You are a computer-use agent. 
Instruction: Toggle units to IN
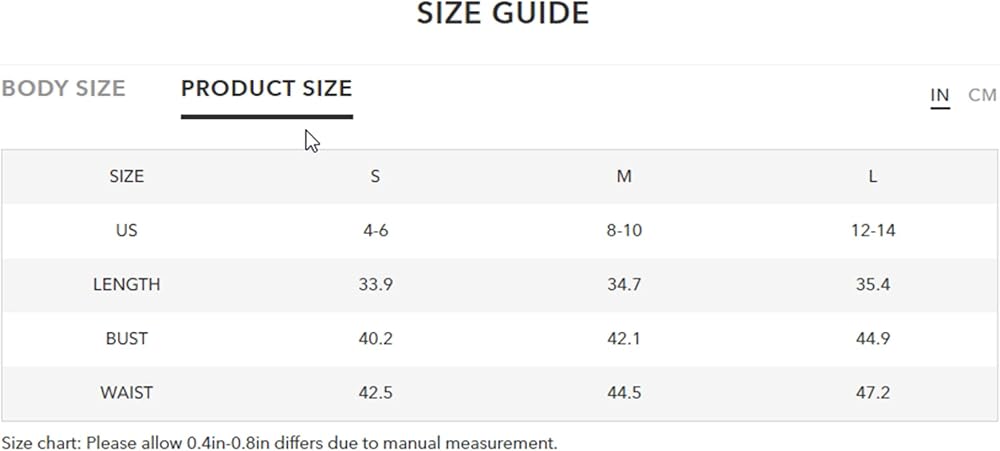pos(940,95)
